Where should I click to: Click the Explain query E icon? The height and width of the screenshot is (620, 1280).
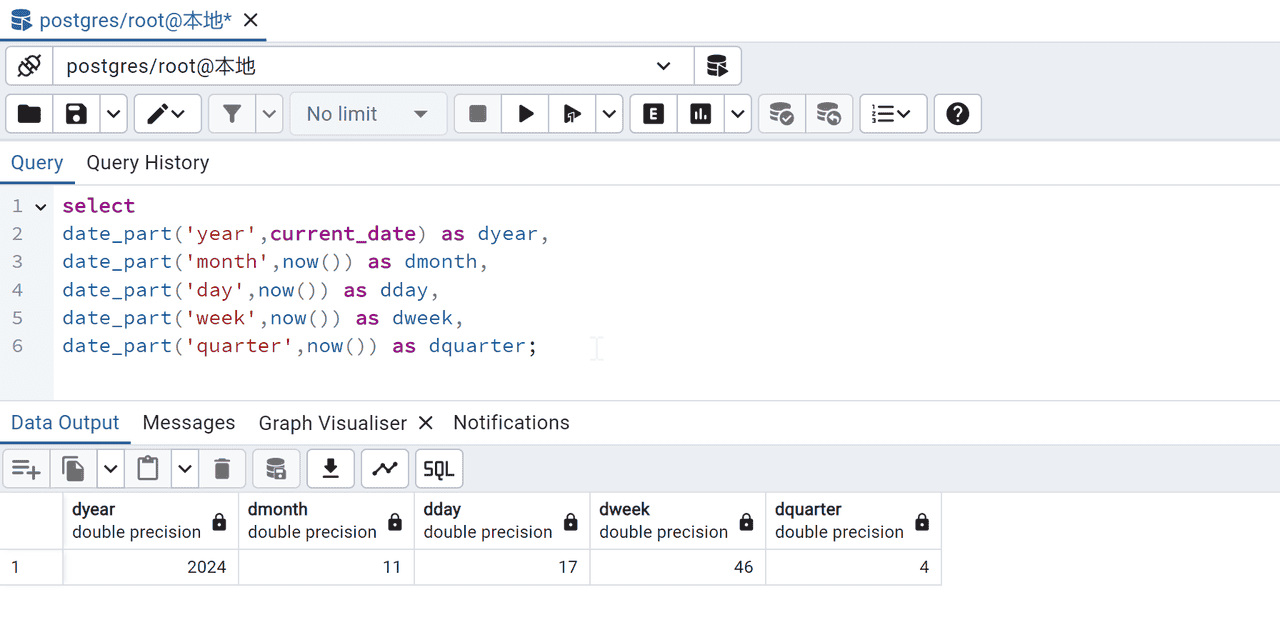coord(653,114)
